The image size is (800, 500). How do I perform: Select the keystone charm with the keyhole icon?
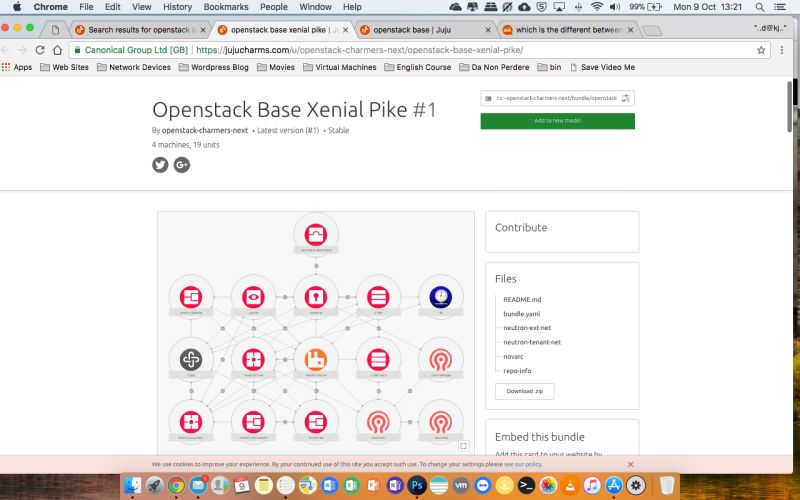coord(316,297)
